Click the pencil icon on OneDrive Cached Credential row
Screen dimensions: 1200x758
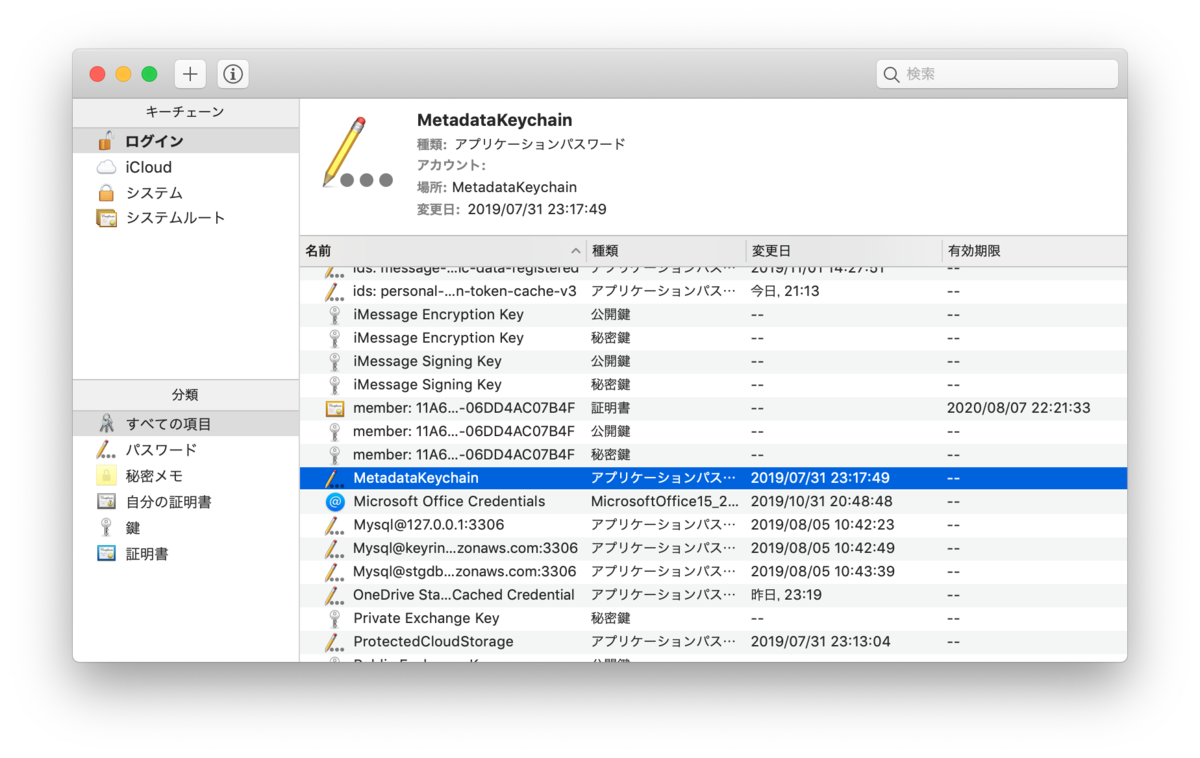point(334,595)
